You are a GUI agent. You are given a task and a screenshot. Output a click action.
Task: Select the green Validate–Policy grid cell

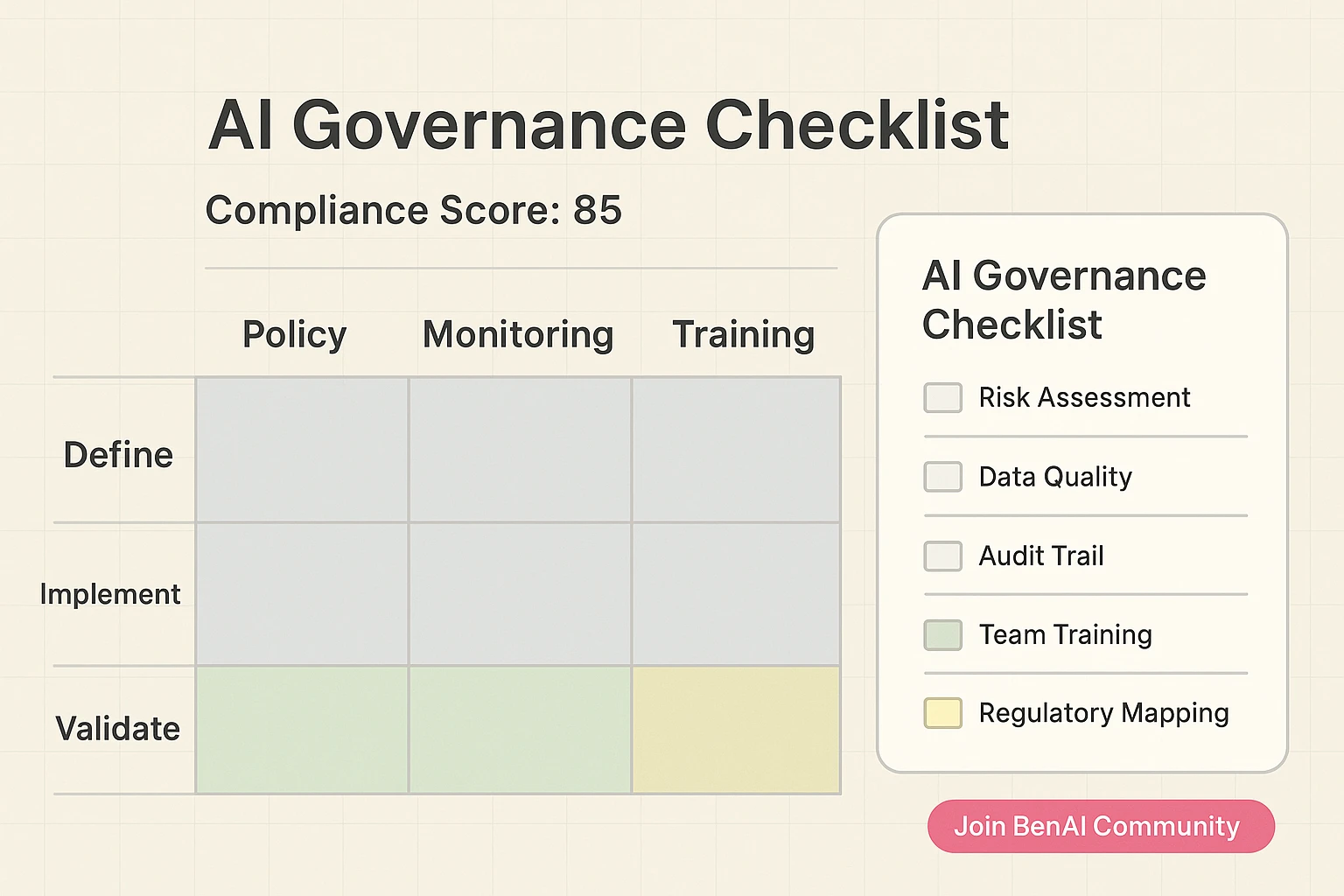click(302, 730)
